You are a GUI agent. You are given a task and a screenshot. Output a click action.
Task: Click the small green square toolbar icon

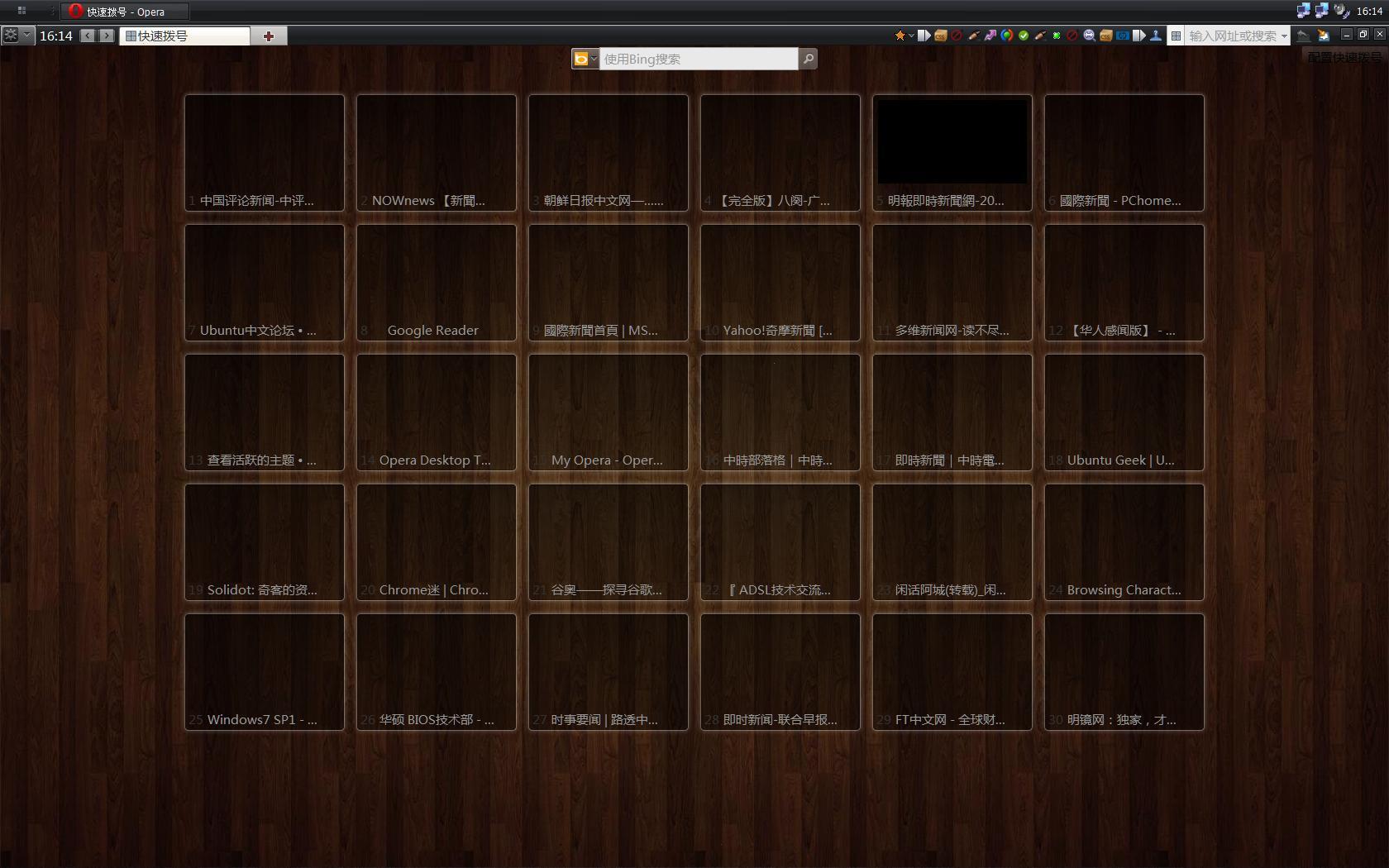click(x=1057, y=36)
